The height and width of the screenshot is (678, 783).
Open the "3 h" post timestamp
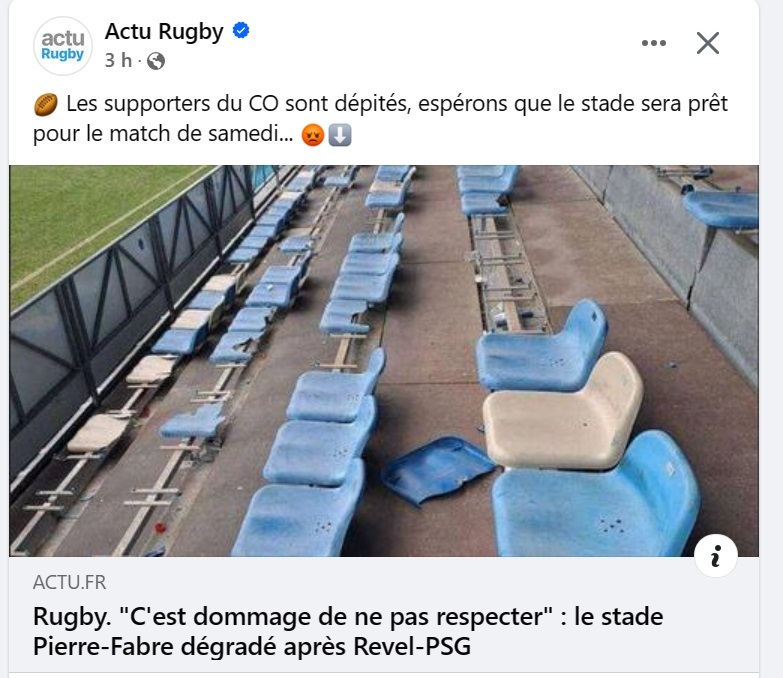click(x=118, y=61)
